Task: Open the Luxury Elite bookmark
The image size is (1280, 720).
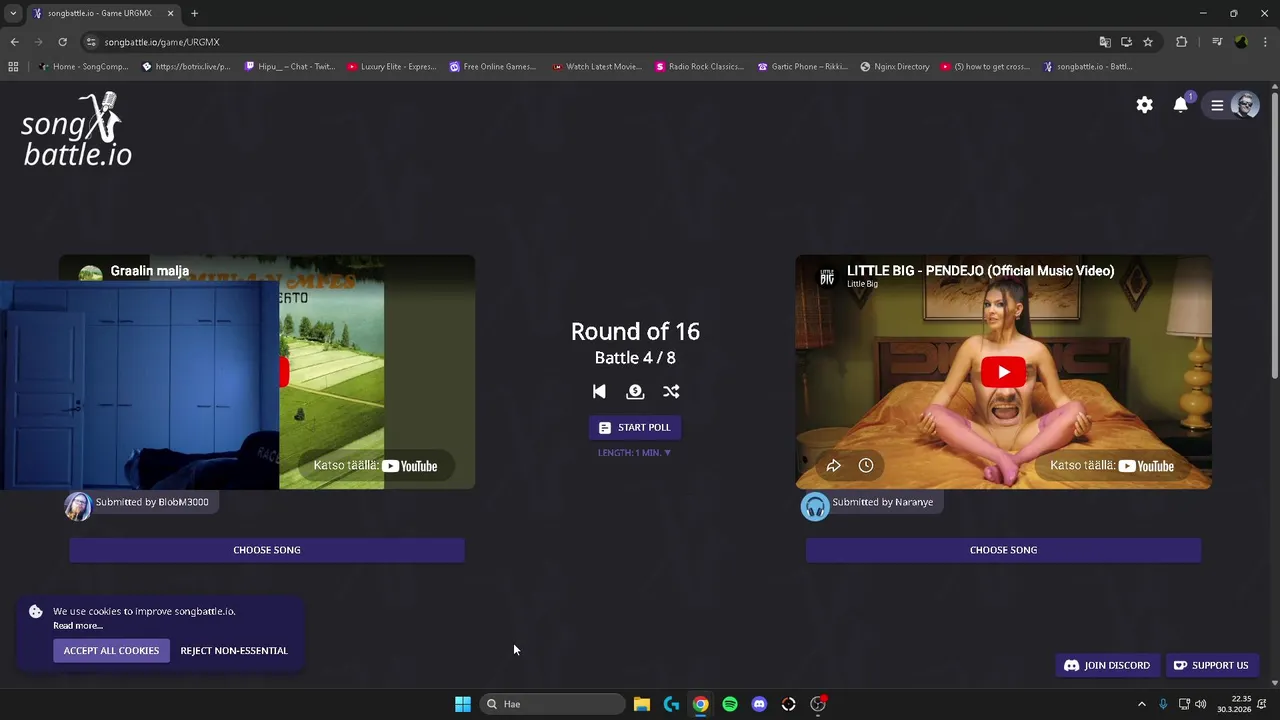Action: [392, 67]
